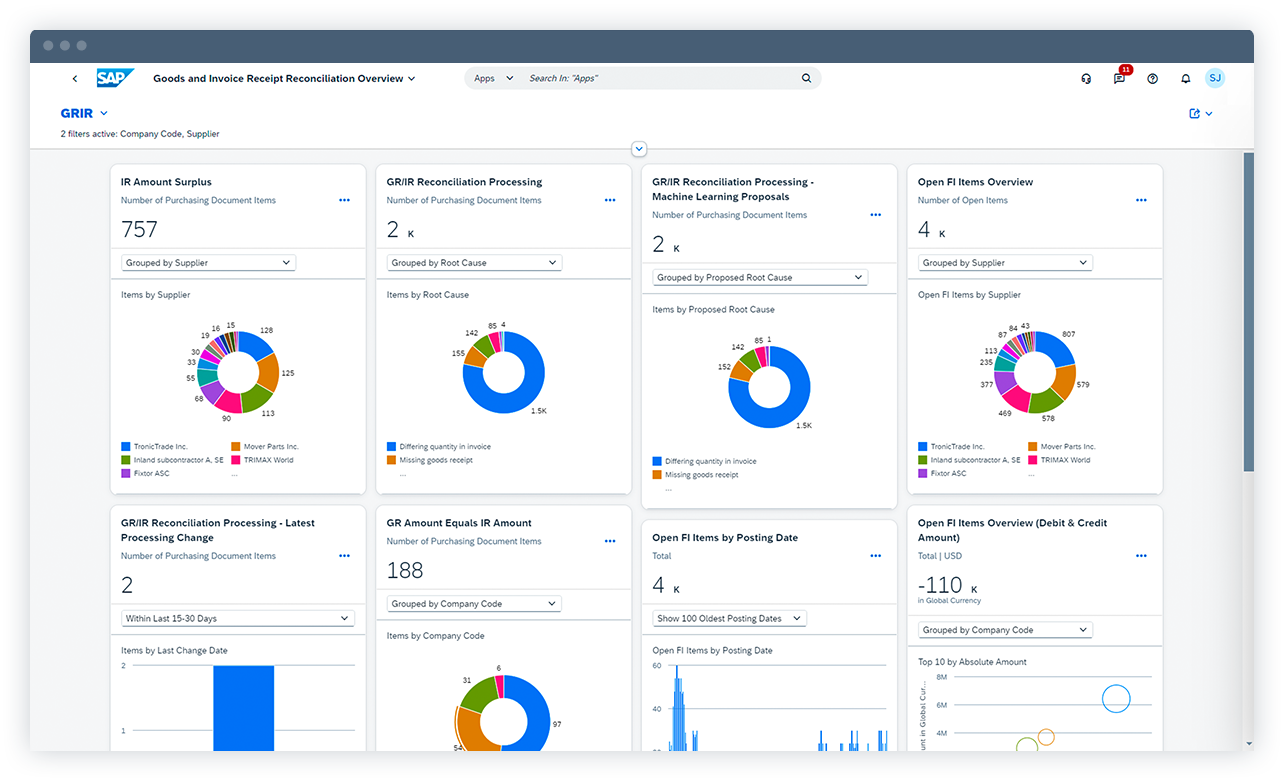Click TronicTrade Inc. legend swatch in IR Surplus
The width and height of the screenshot is (1284, 780).
(126, 447)
